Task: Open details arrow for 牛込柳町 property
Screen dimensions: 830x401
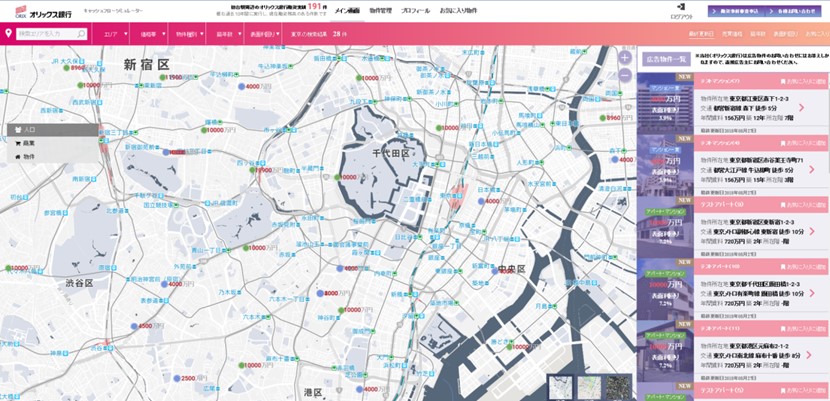Action: (x=811, y=170)
